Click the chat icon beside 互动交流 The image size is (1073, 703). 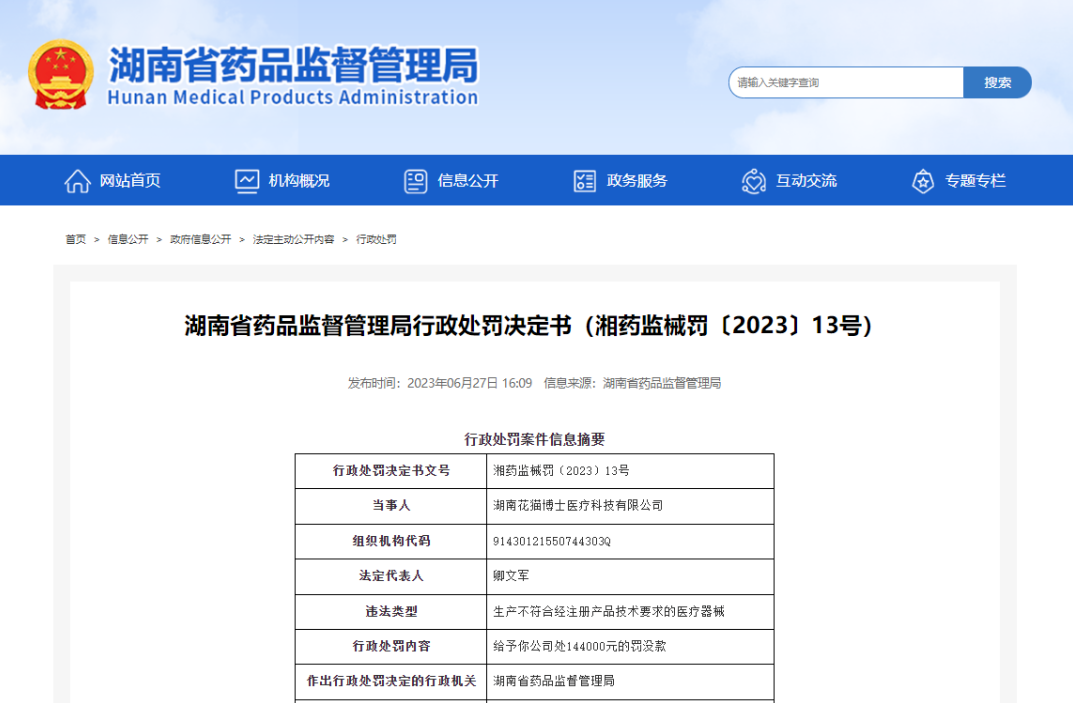point(754,181)
